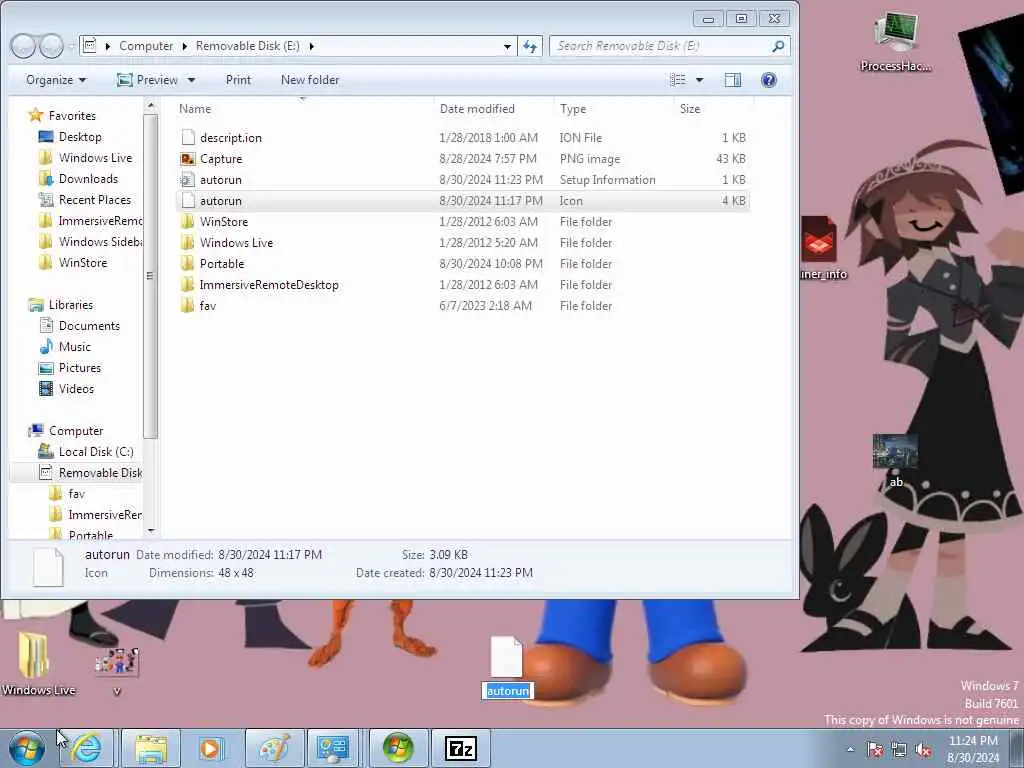Click the New folder toolbar button

310,80
